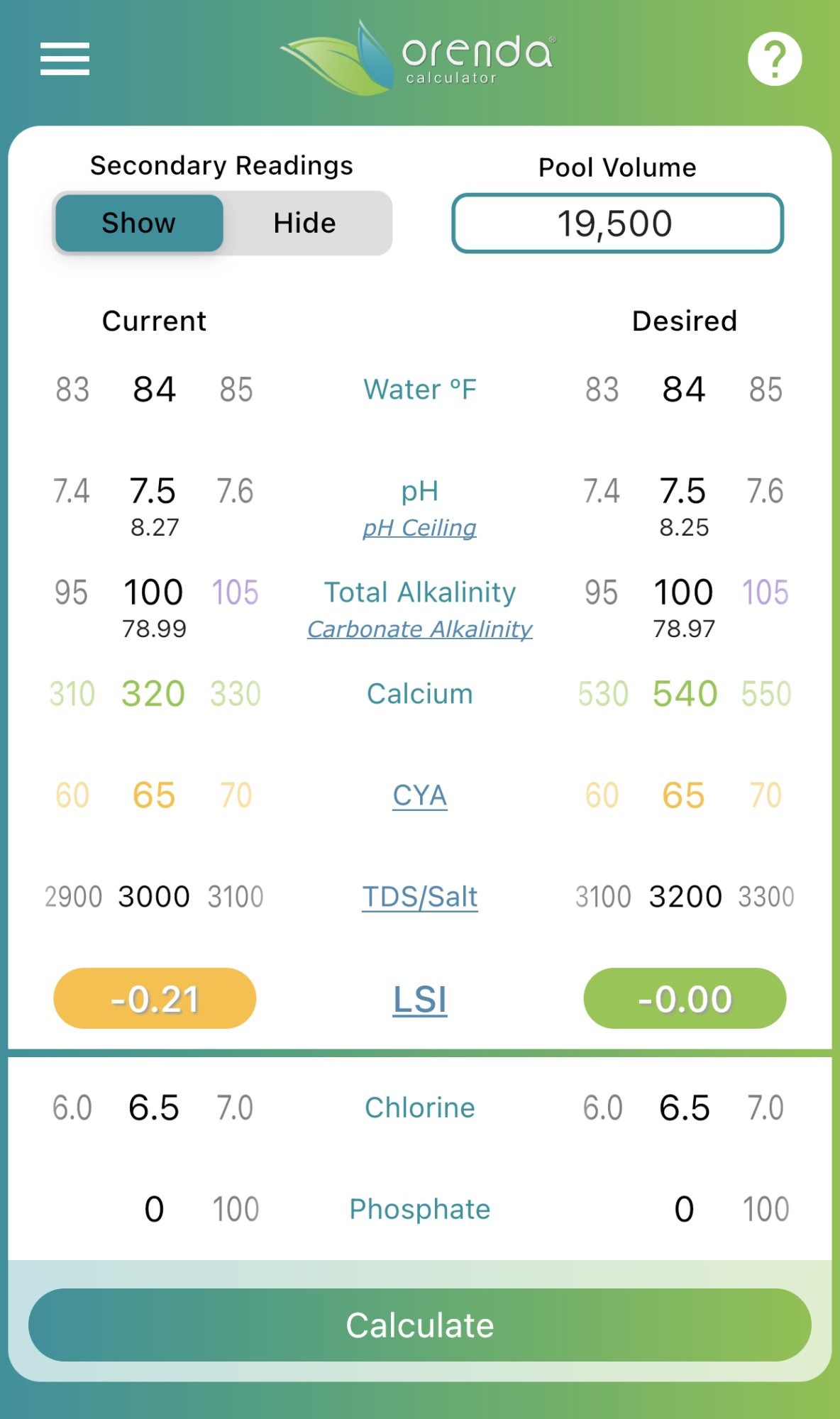Select Show secondary readings

139,223
